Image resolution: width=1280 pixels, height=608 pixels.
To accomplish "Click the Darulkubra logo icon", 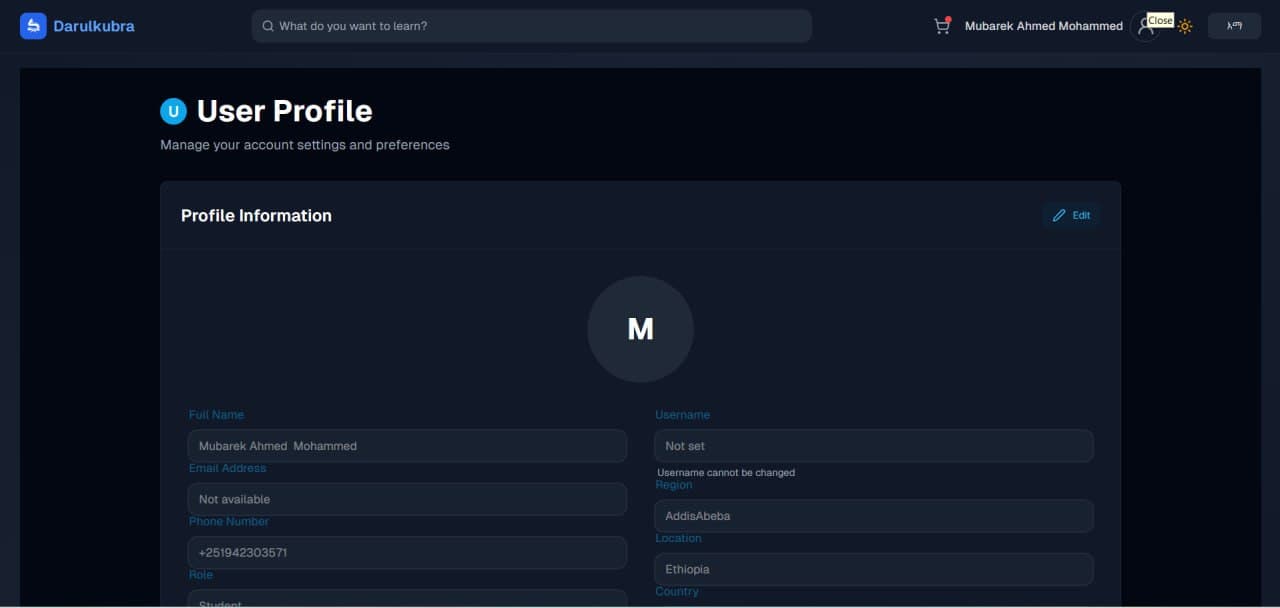I will point(33,26).
